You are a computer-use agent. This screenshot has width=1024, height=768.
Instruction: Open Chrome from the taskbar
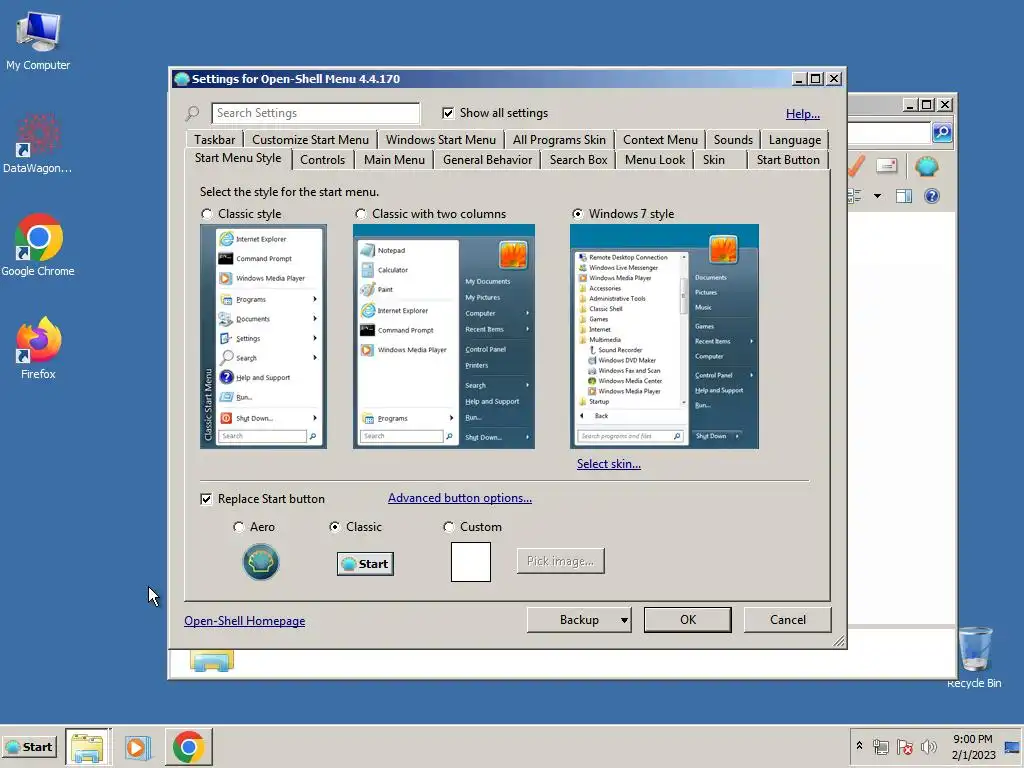189,746
